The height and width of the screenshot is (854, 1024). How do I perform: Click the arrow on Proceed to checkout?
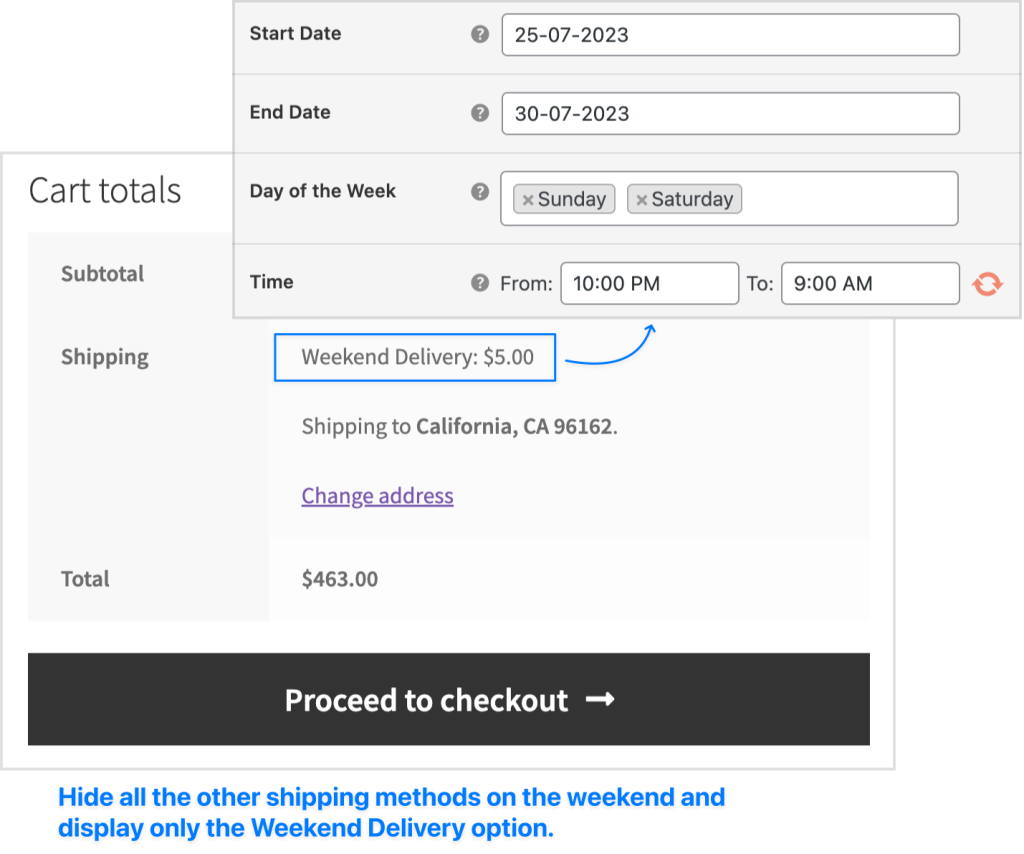[600, 699]
